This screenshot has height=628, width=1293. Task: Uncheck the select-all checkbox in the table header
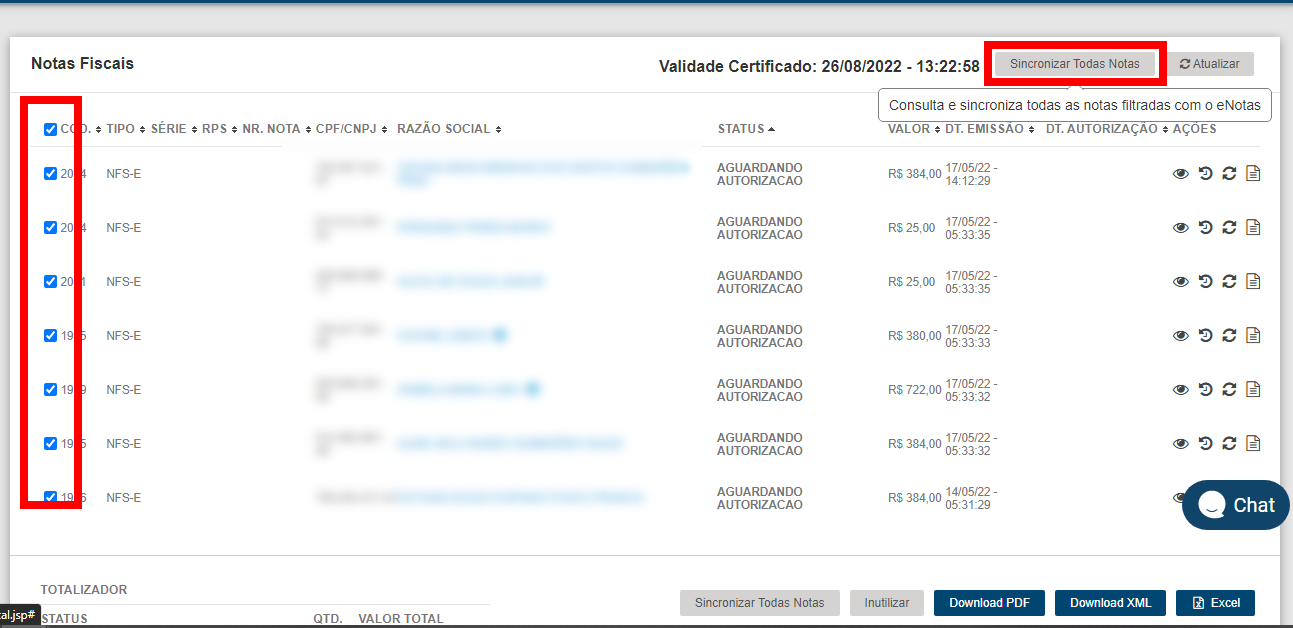[50, 129]
